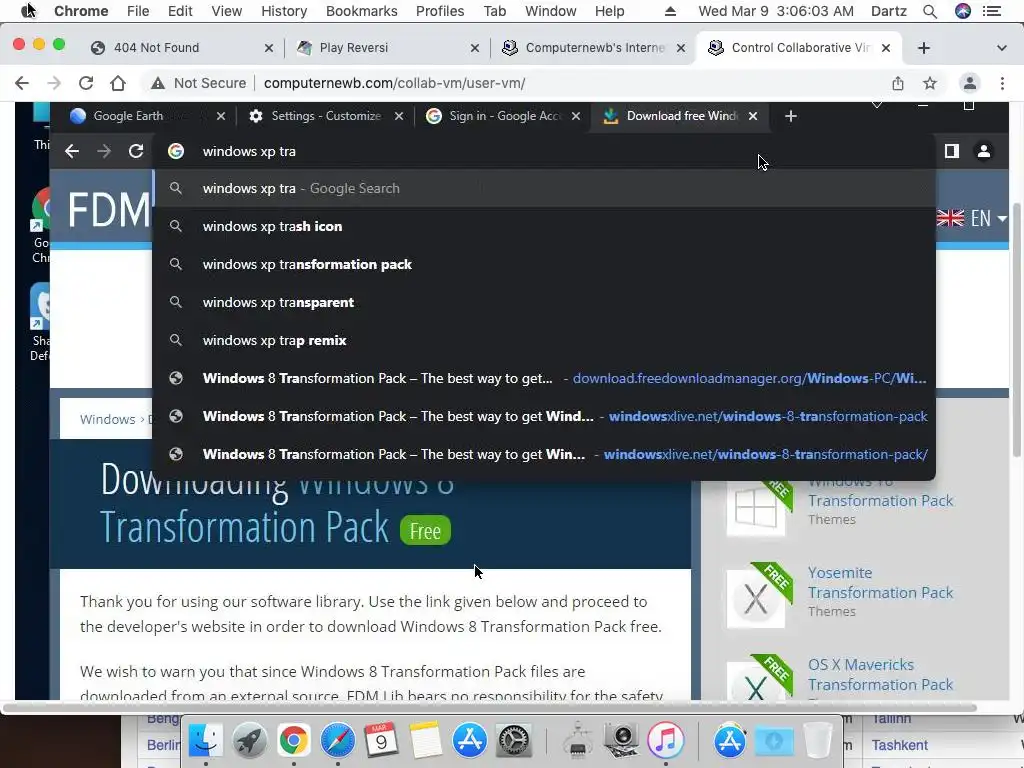Close the Play Reversi tab
The height and width of the screenshot is (768, 1024).
pos(475,48)
